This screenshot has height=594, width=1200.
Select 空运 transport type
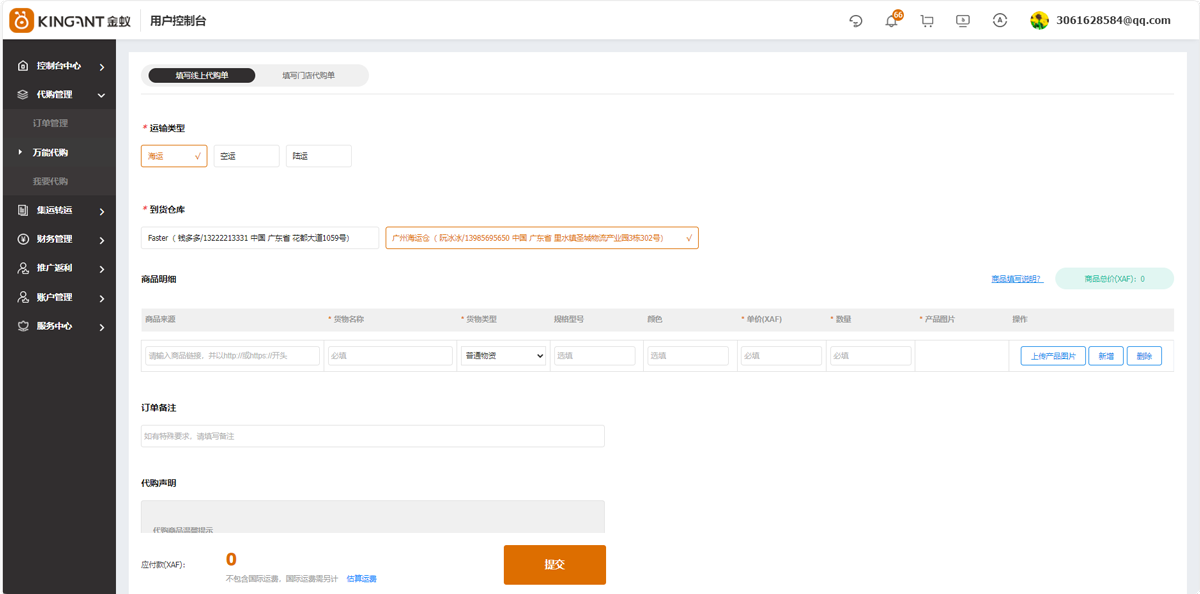click(246, 156)
